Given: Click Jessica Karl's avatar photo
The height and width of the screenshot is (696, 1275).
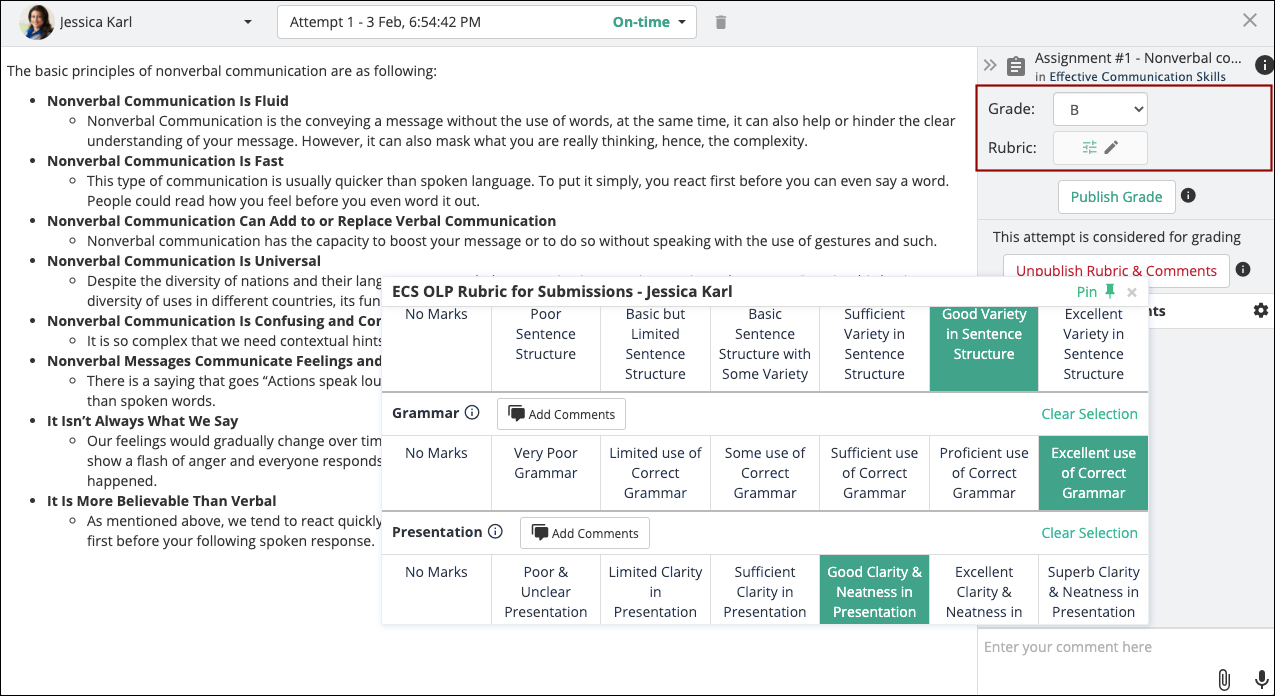Looking at the screenshot, I should 36,22.
